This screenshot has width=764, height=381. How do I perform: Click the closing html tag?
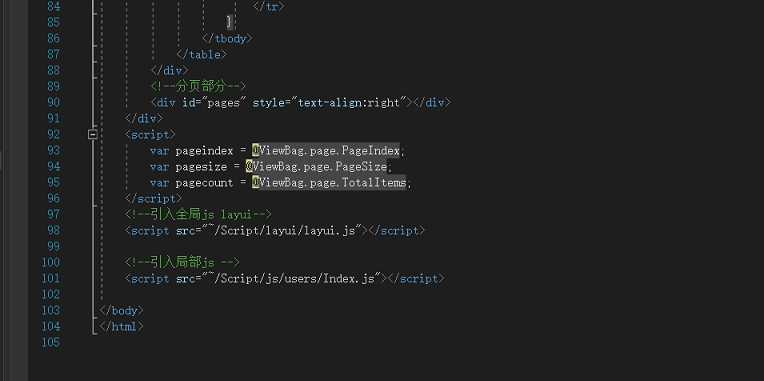point(121,326)
